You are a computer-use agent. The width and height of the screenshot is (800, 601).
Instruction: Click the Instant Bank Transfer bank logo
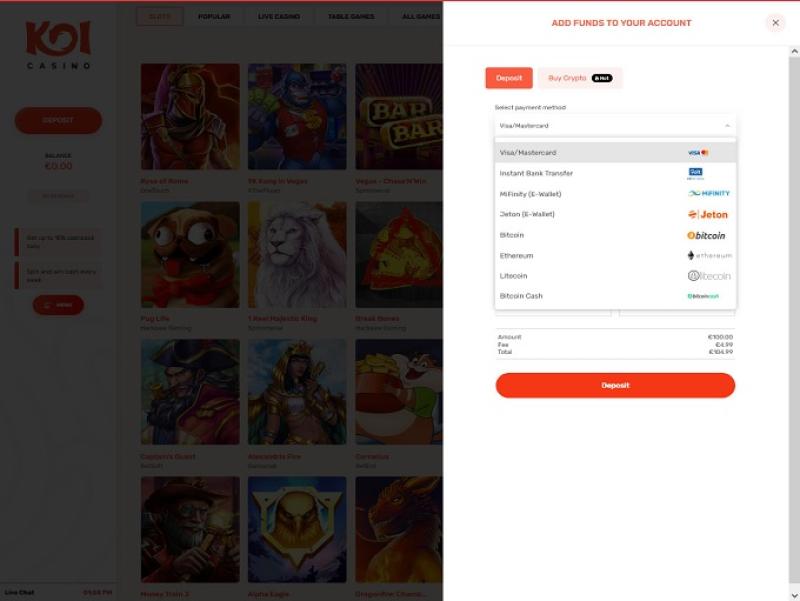[695, 173]
